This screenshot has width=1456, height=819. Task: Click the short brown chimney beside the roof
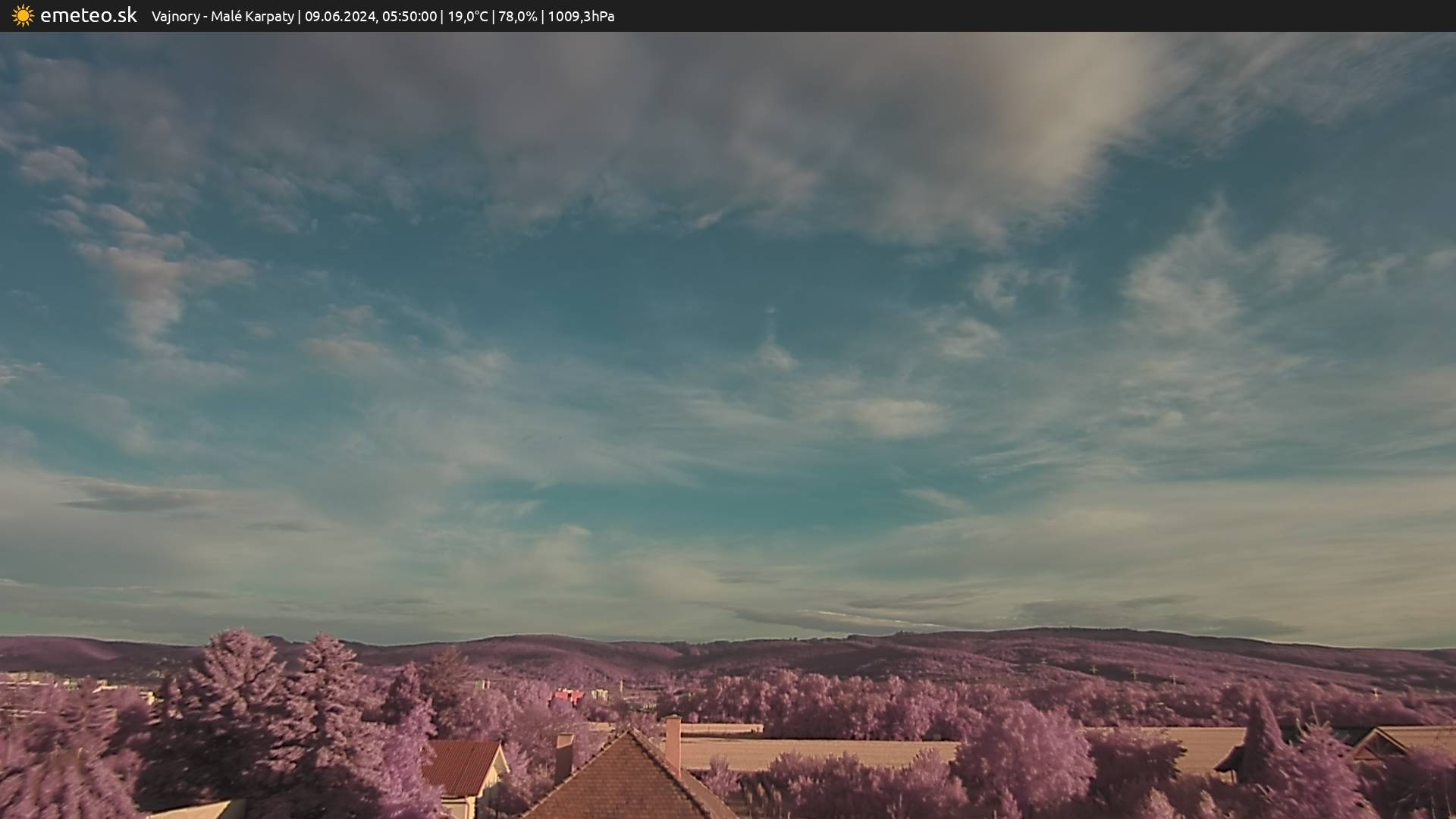563,755
